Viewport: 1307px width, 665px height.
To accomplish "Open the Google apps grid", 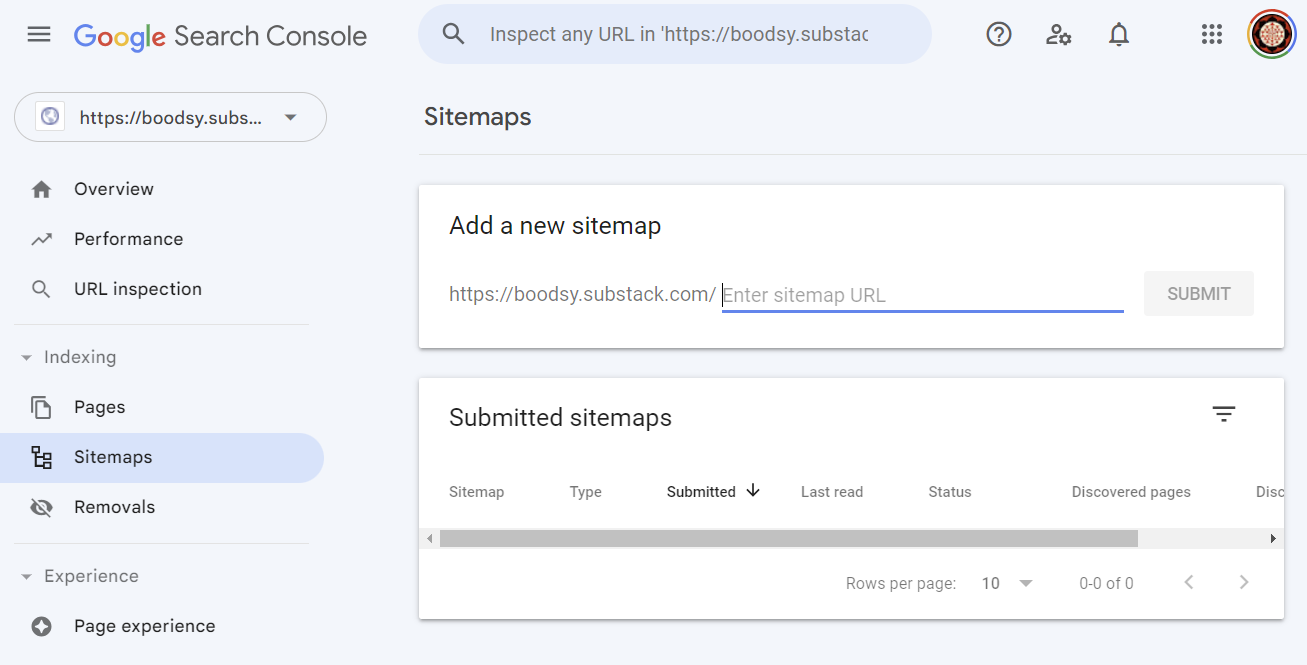I will pyautogui.click(x=1211, y=33).
